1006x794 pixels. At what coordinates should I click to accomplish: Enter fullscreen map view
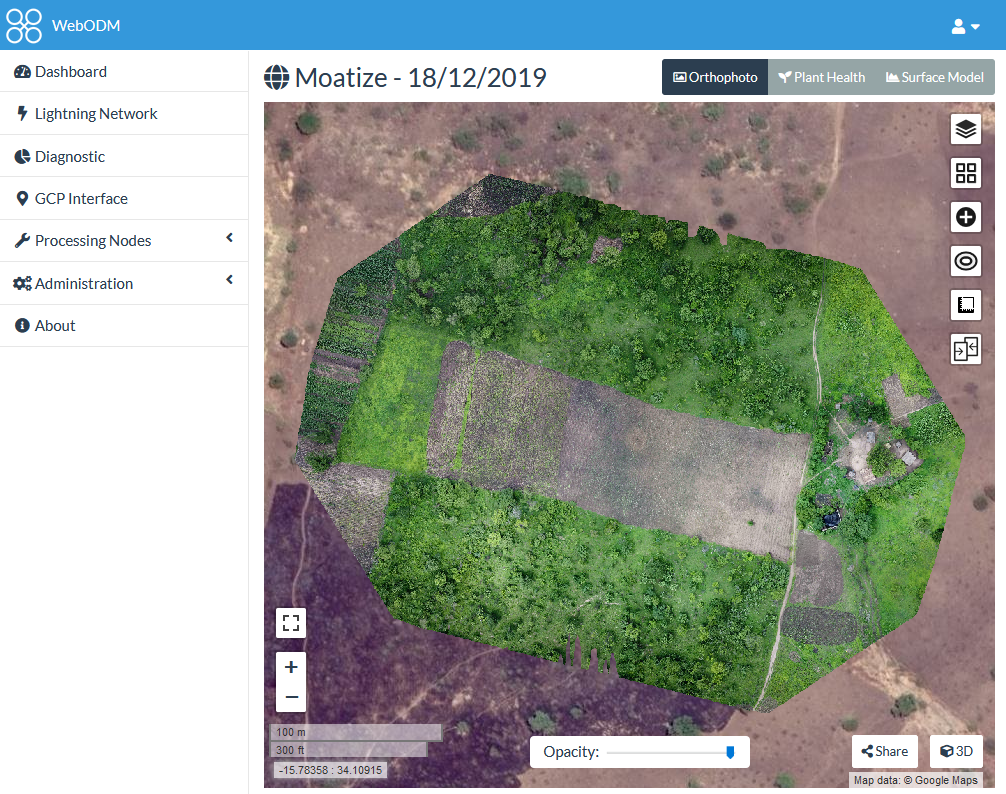pos(291,623)
